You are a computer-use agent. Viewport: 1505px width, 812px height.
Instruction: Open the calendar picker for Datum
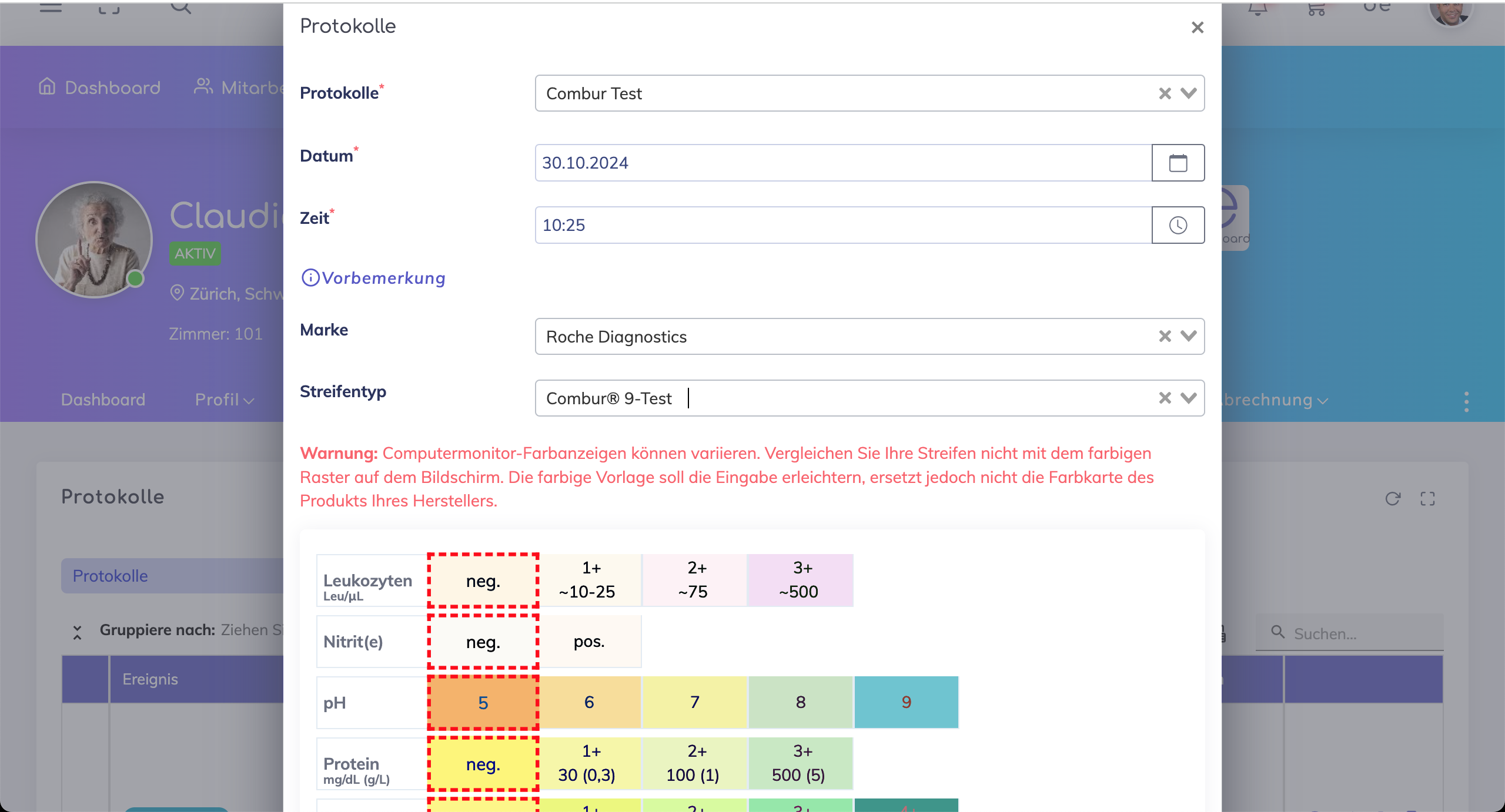pos(1178,163)
